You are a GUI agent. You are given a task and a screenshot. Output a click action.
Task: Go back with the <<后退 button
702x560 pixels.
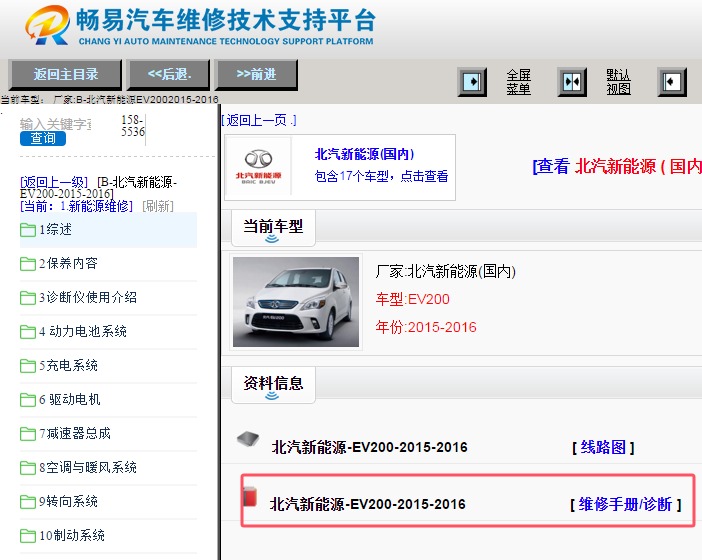169,74
